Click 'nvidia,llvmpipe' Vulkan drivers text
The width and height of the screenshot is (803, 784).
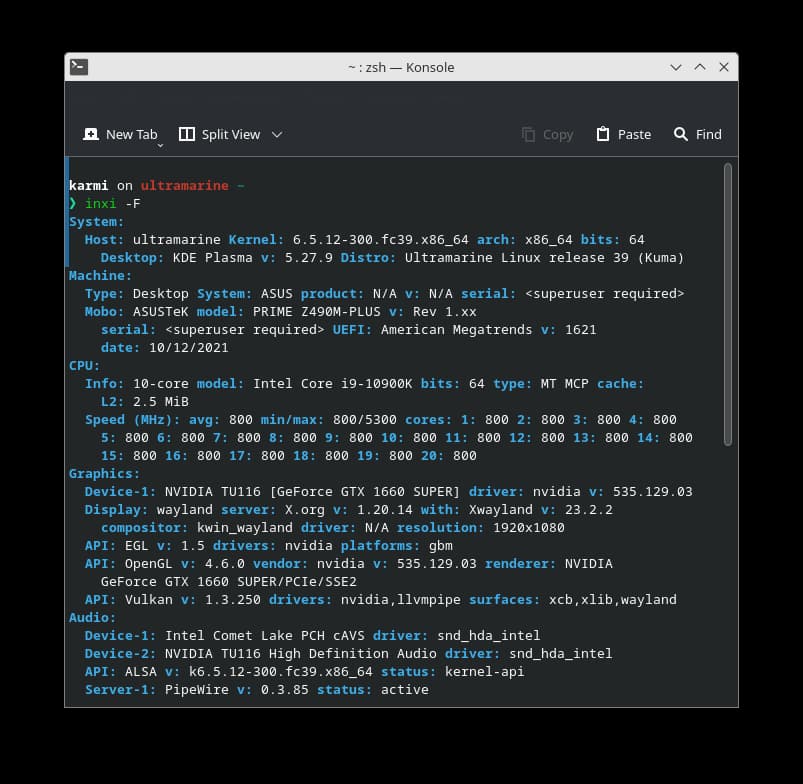pyautogui.click(x=400, y=600)
